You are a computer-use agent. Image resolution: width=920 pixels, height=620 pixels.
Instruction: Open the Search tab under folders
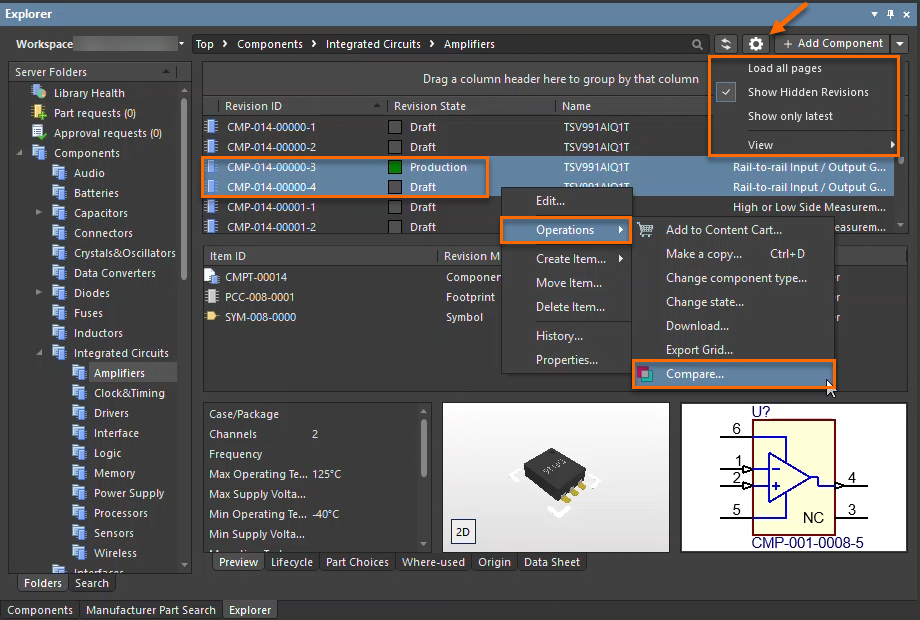[x=92, y=583]
